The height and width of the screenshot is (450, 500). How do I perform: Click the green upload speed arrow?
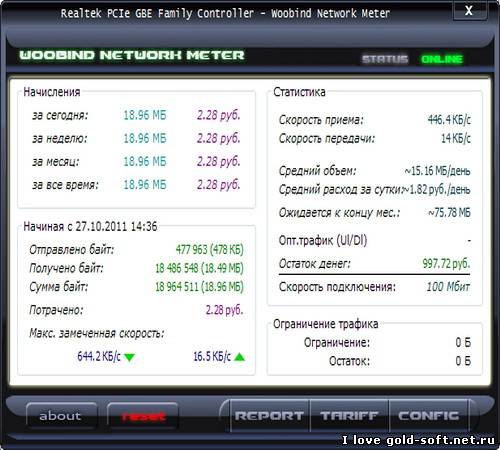[x=239, y=357]
